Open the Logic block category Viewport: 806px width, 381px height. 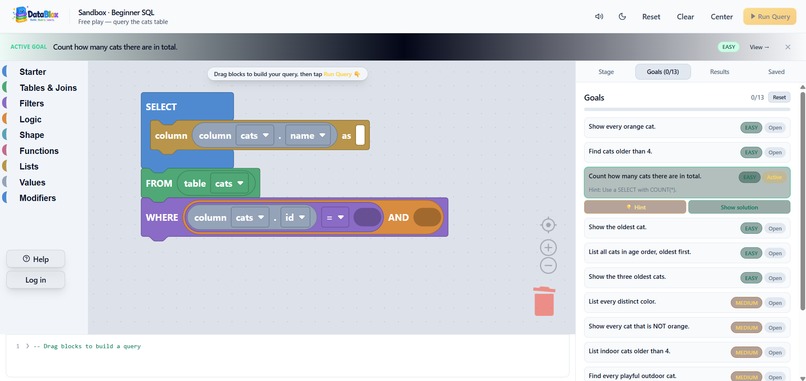coord(30,119)
